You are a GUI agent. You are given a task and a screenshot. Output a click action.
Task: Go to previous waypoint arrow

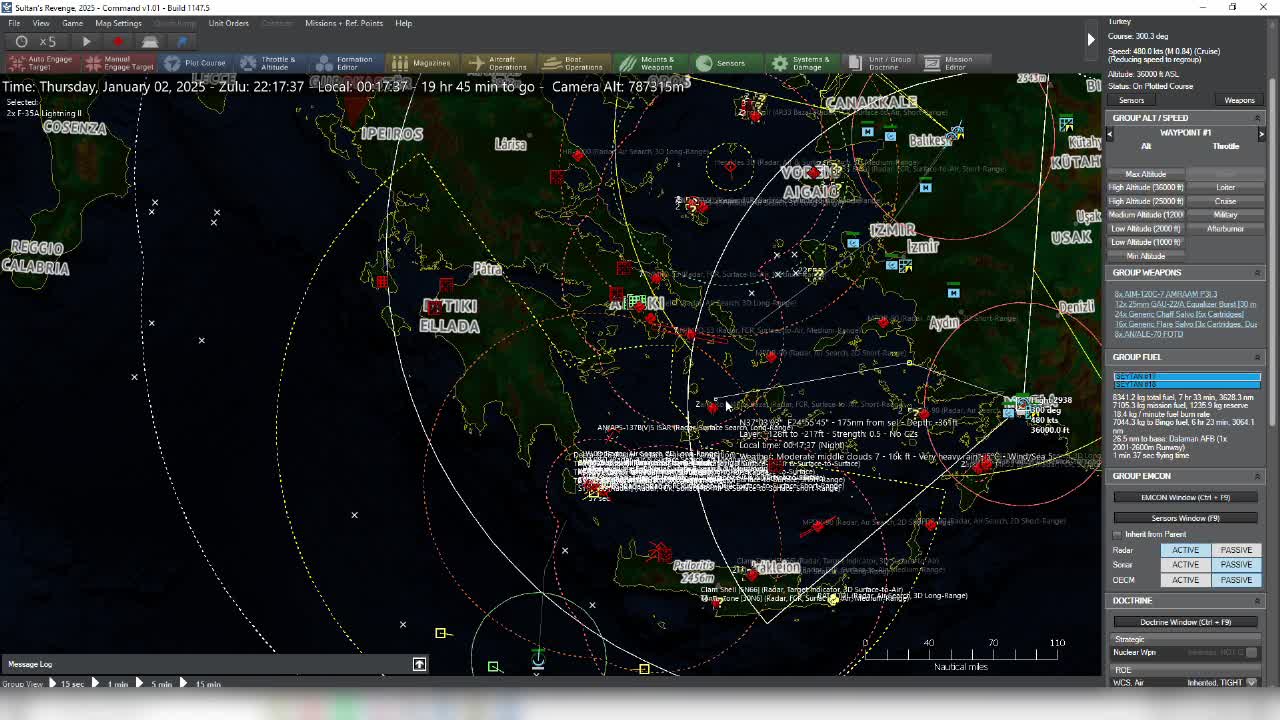tap(1109, 133)
